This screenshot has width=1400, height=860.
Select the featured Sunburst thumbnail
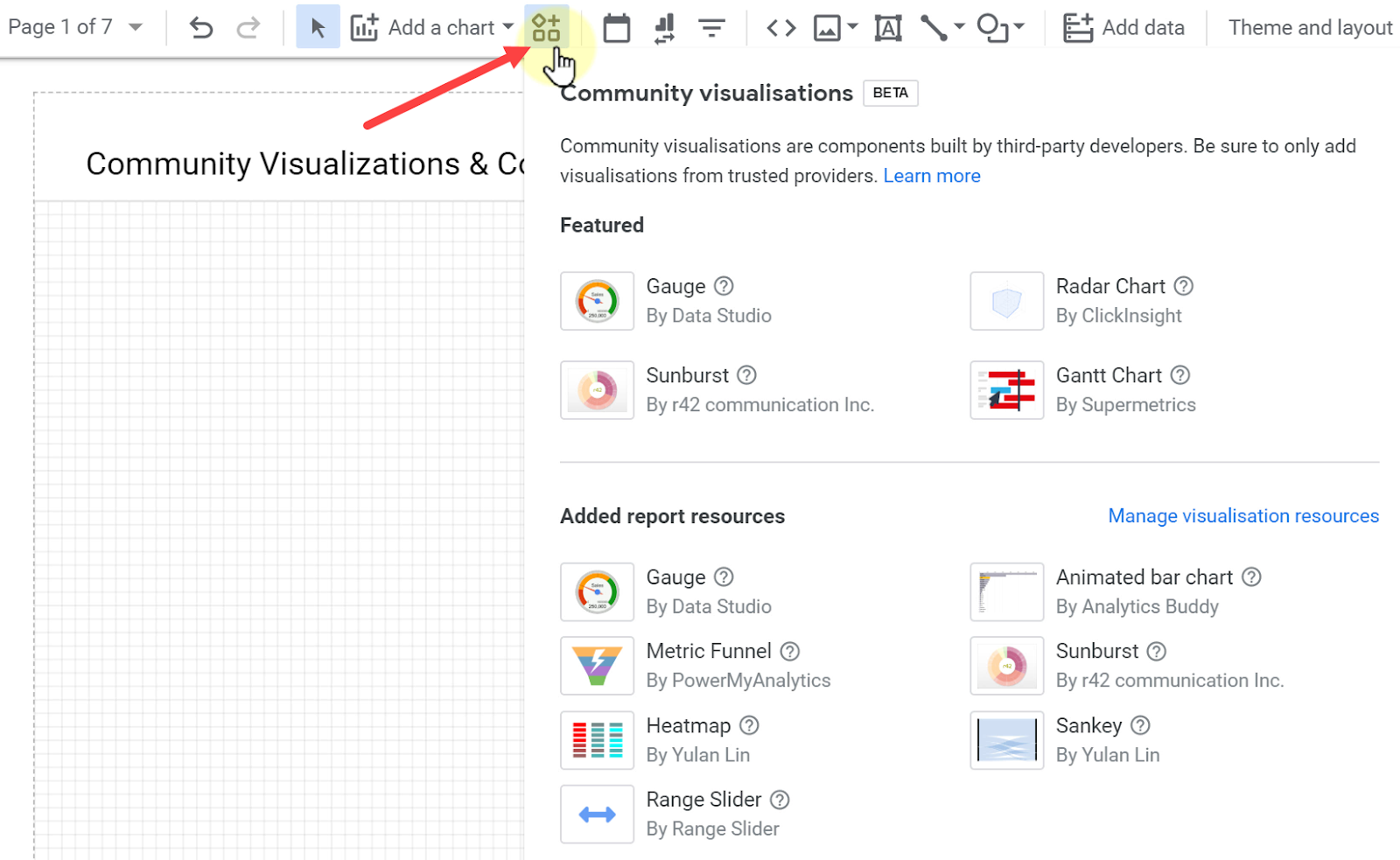(x=597, y=390)
